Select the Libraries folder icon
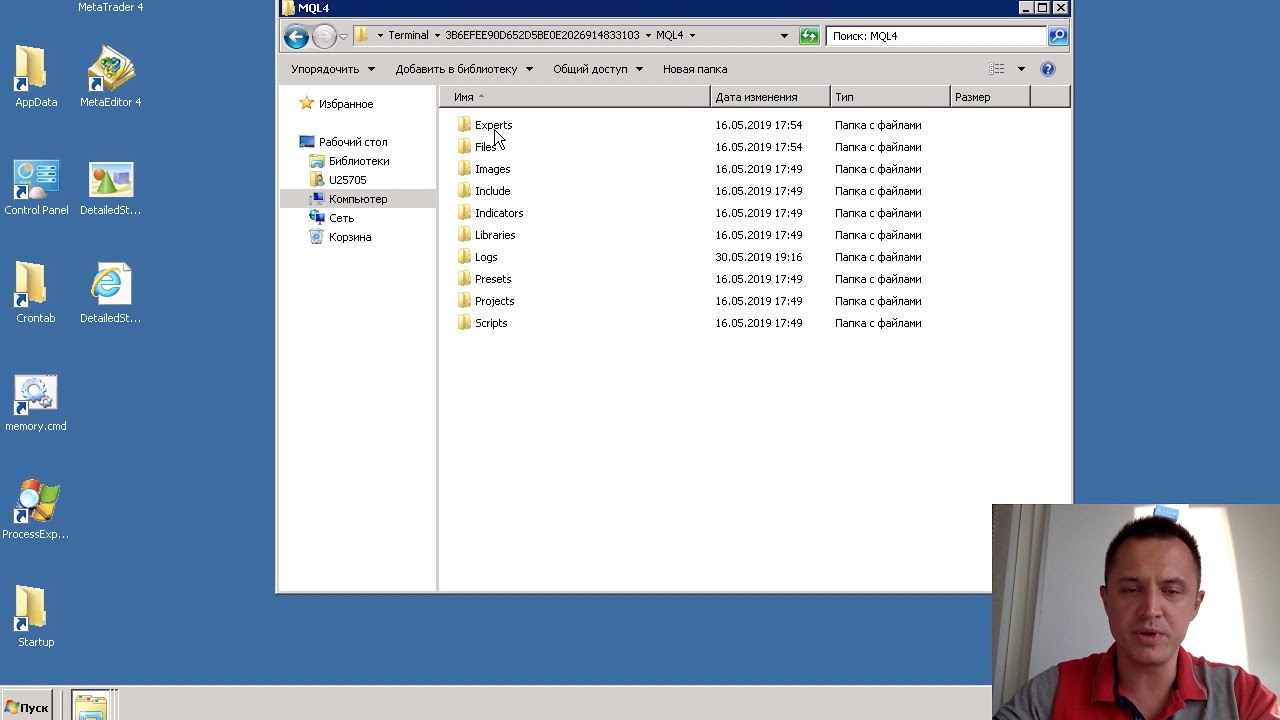Viewport: 1280px width, 720px height. 464,235
